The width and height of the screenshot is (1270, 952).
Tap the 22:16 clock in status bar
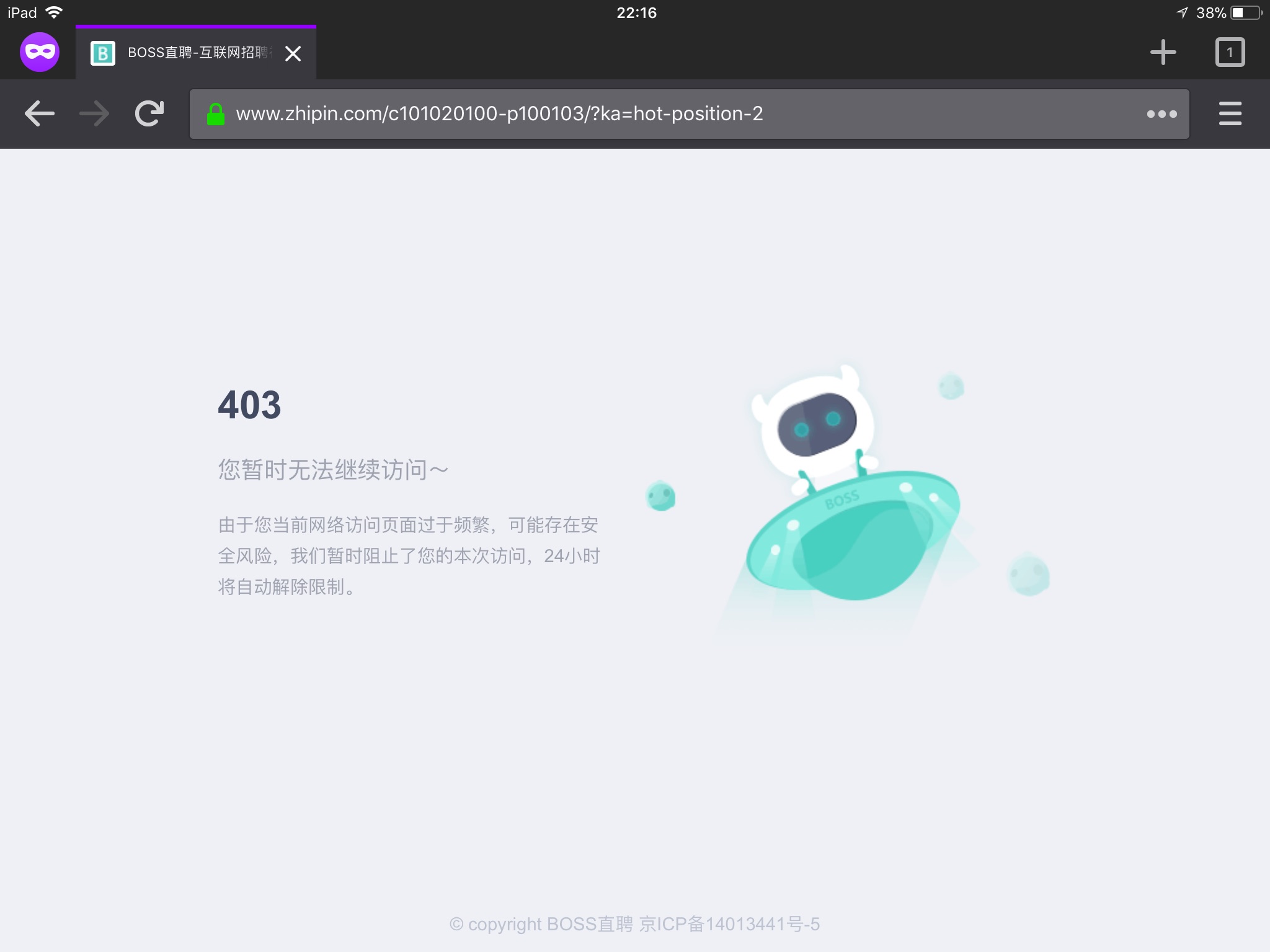tap(636, 12)
